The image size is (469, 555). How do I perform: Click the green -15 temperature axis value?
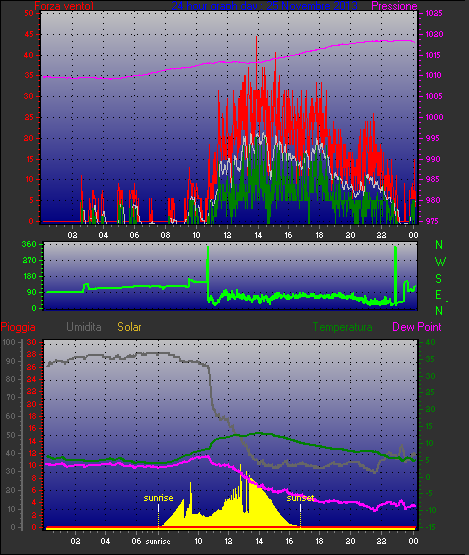pos(431,527)
